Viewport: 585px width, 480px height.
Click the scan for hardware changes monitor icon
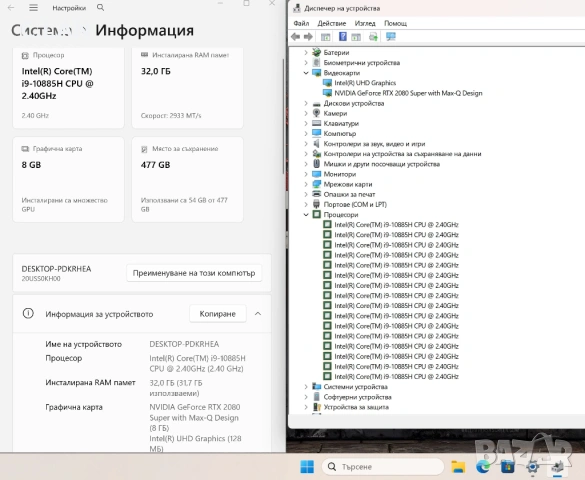pos(391,37)
